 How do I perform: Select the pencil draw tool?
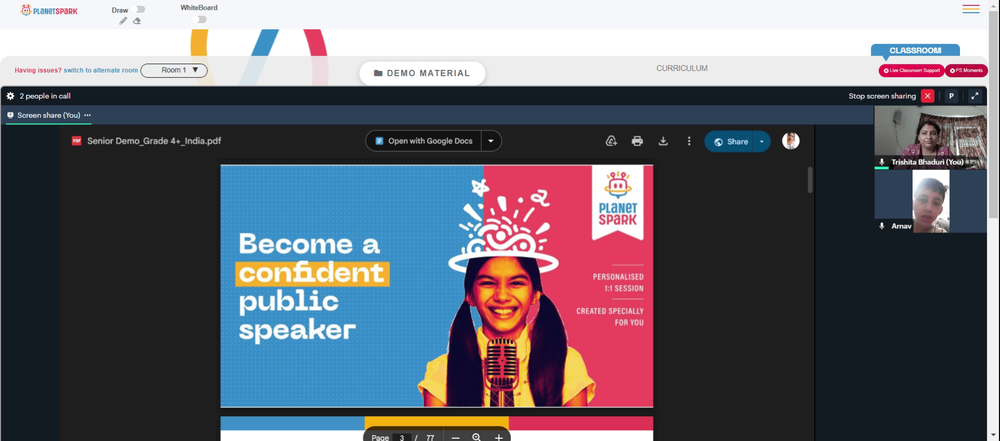tap(123, 21)
